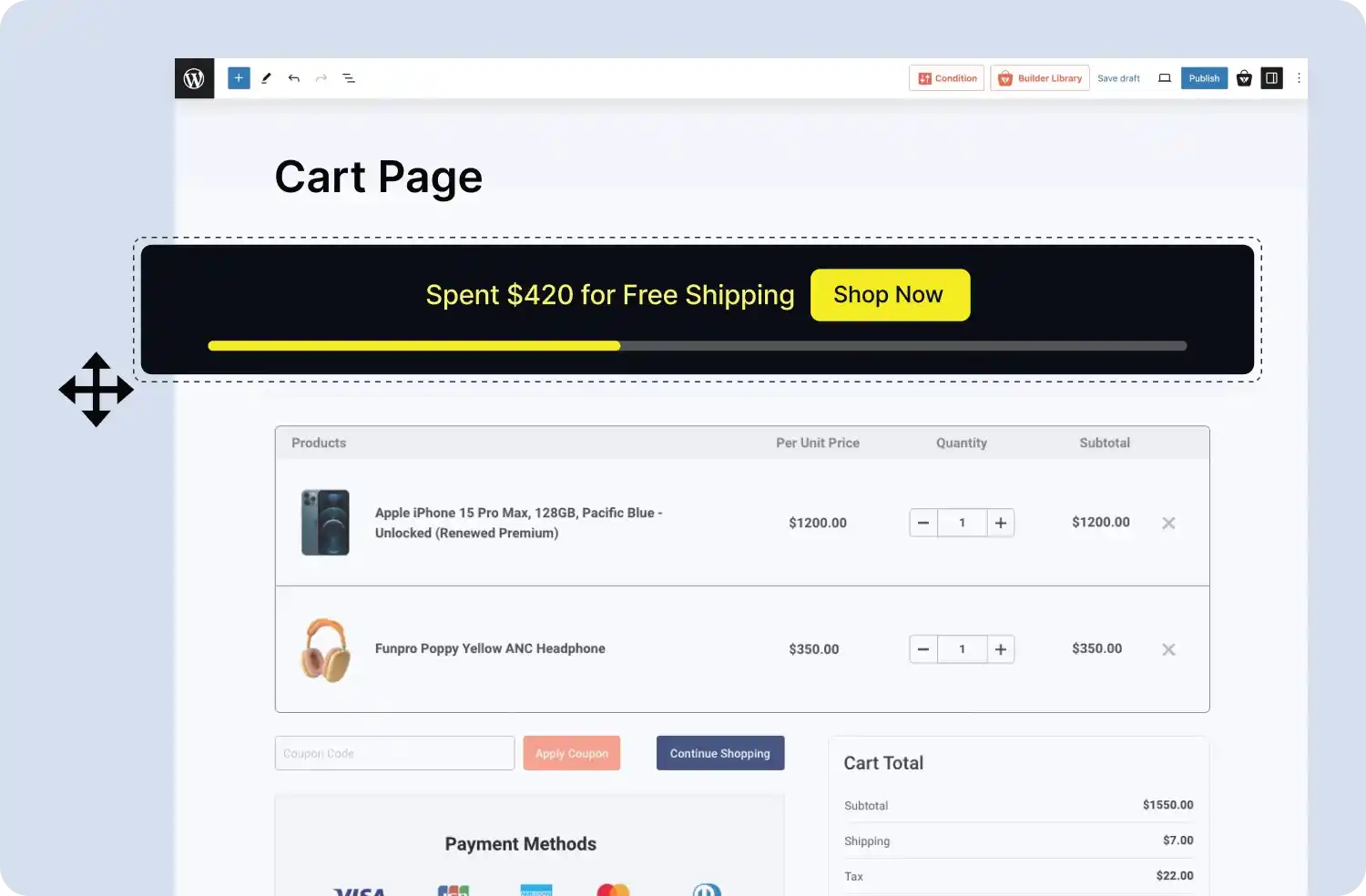Click the redo arrow icon
Image resolution: width=1366 pixels, height=896 pixels.
point(321,77)
